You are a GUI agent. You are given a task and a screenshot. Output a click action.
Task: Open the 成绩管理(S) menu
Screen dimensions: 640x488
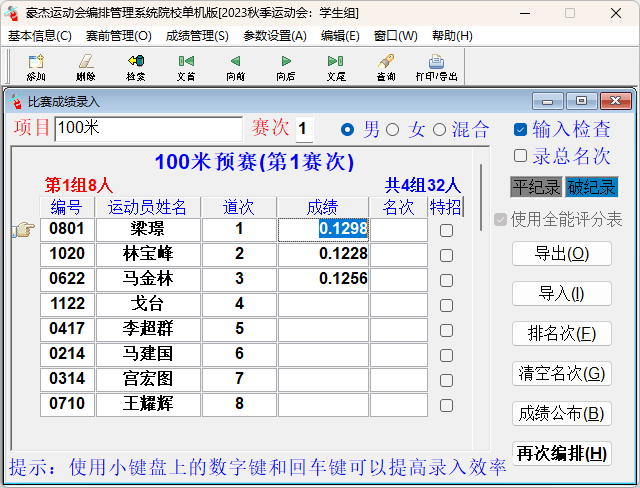tap(197, 36)
